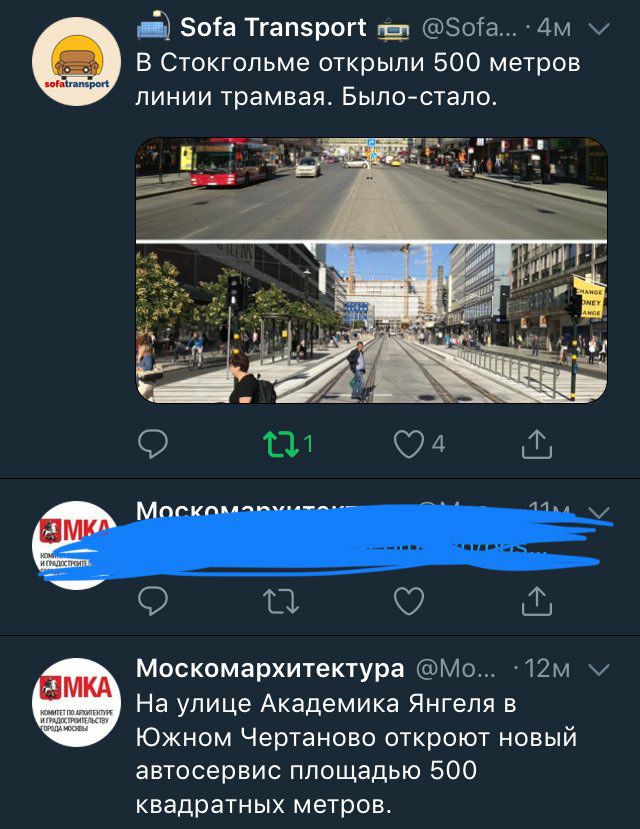Like the scribbled-out Москомархитектура tweet
640x829 pixels.
[409, 601]
